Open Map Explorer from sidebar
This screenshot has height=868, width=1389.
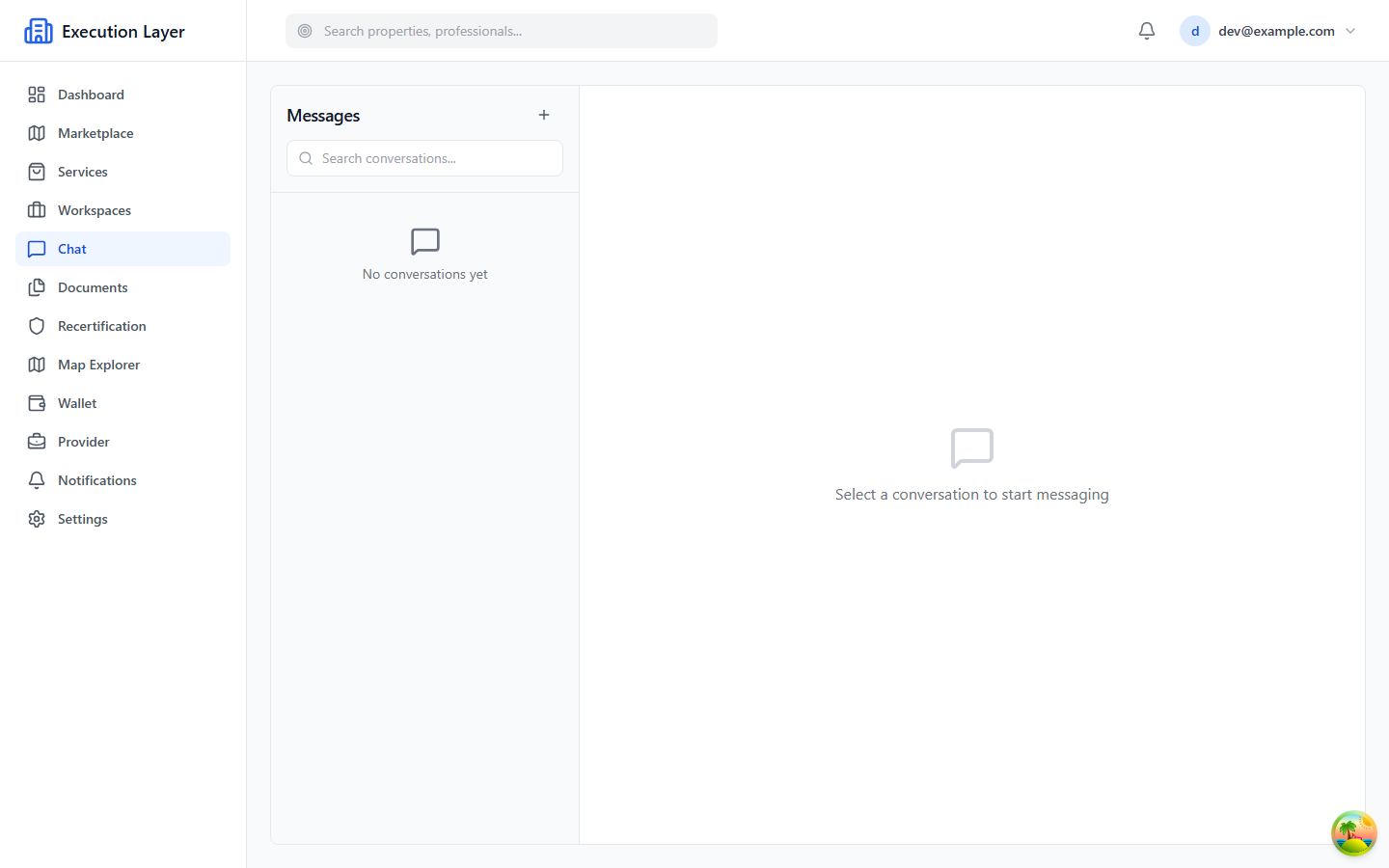[x=123, y=365]
